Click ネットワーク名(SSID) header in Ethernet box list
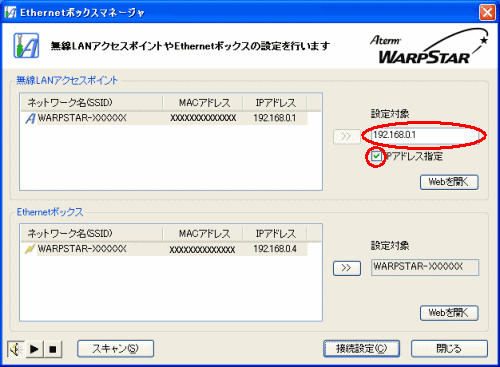 (x=92, y=233)
